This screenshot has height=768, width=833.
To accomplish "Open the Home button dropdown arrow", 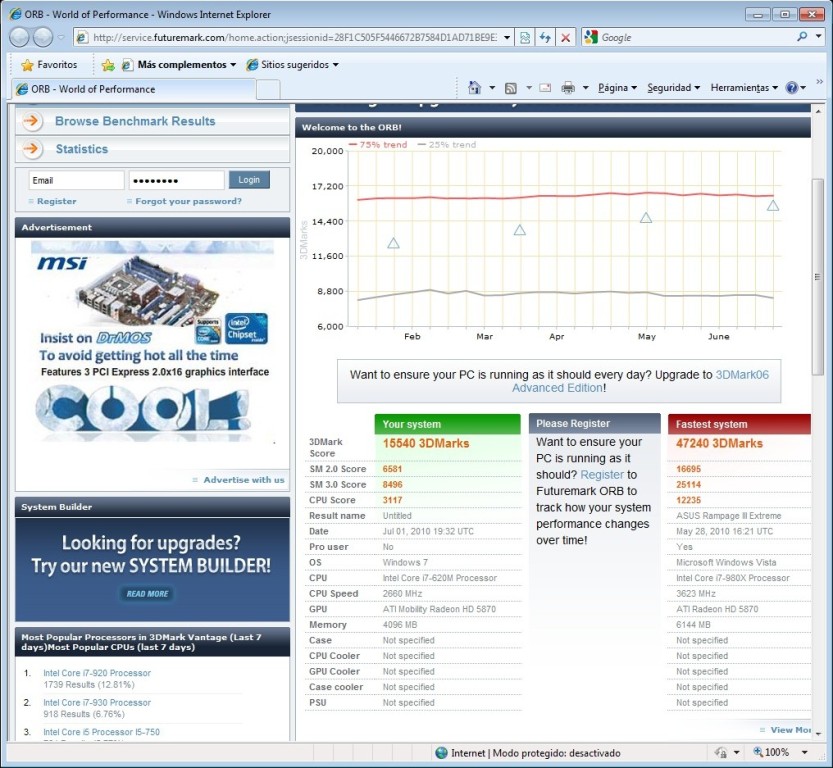I will (492, 88).
